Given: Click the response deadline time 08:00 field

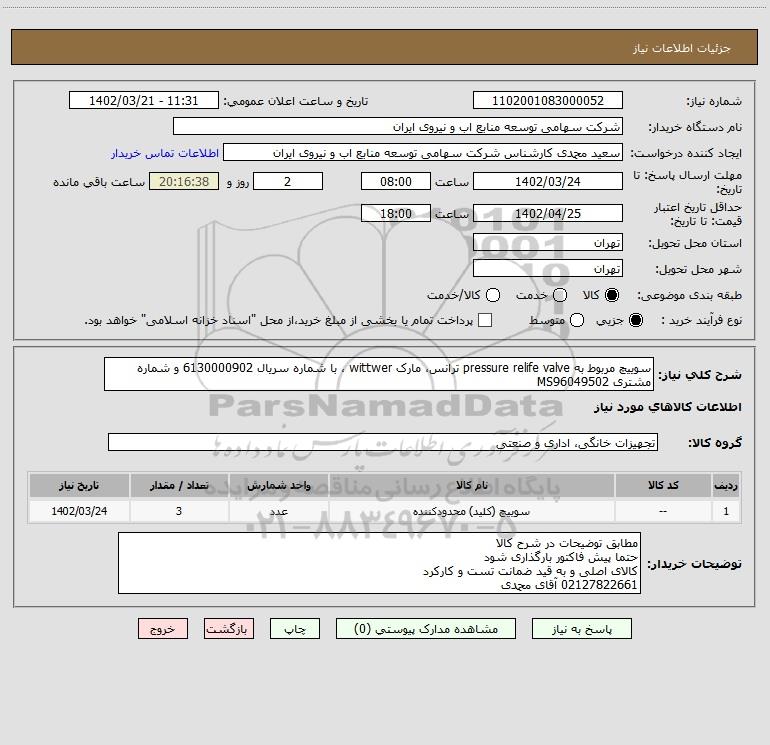Looking at the screenshot, I should pos(396,181).
